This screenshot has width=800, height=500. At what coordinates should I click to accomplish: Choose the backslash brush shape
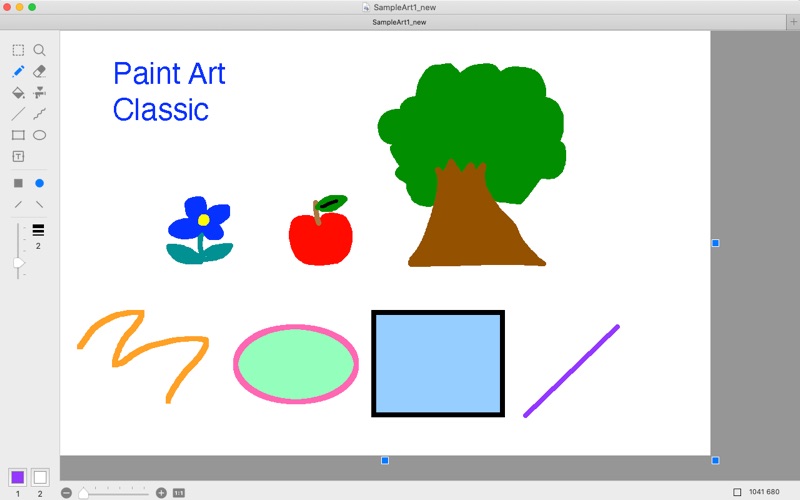pos(39,205)
